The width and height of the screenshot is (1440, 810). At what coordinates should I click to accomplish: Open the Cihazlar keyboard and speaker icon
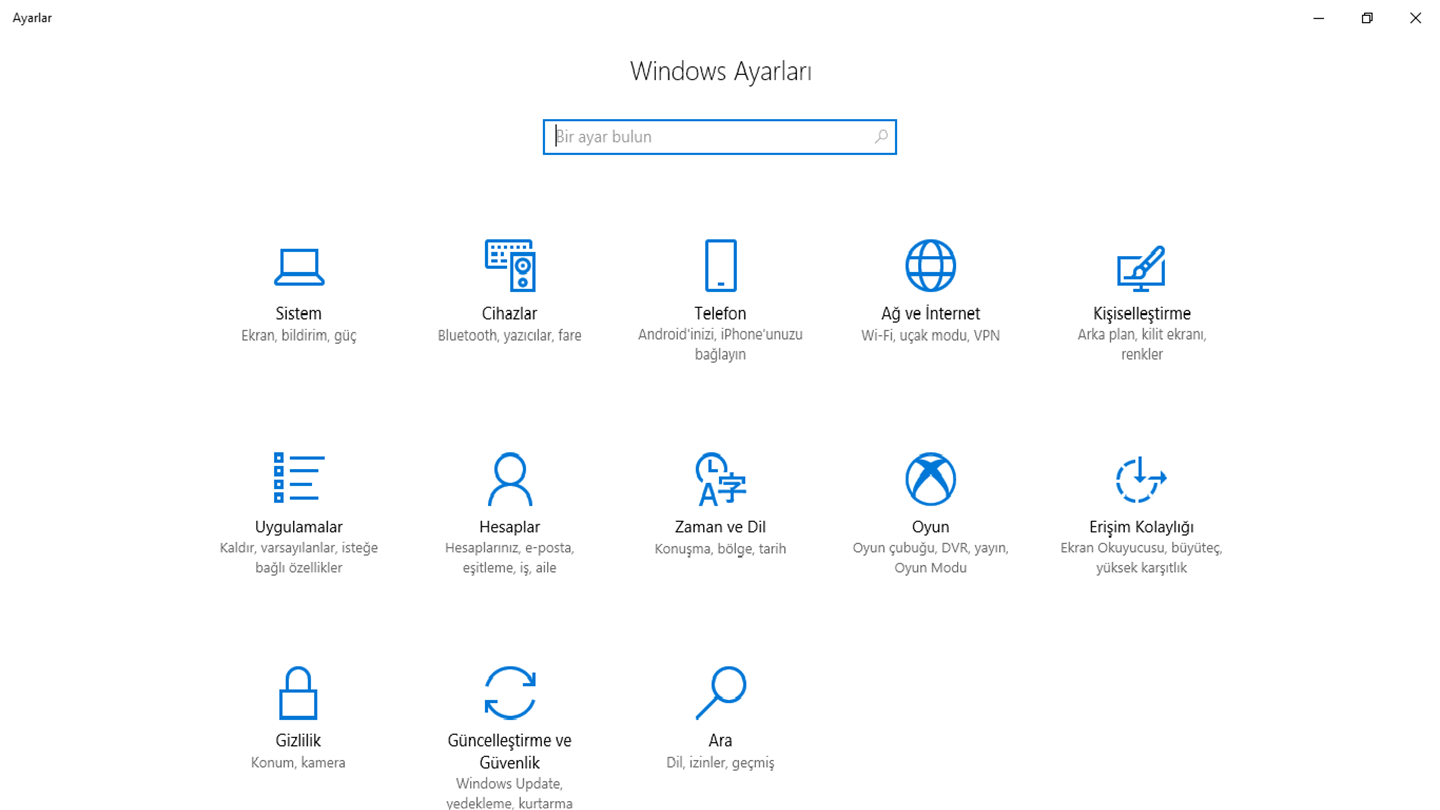click(x=510, y=265)
